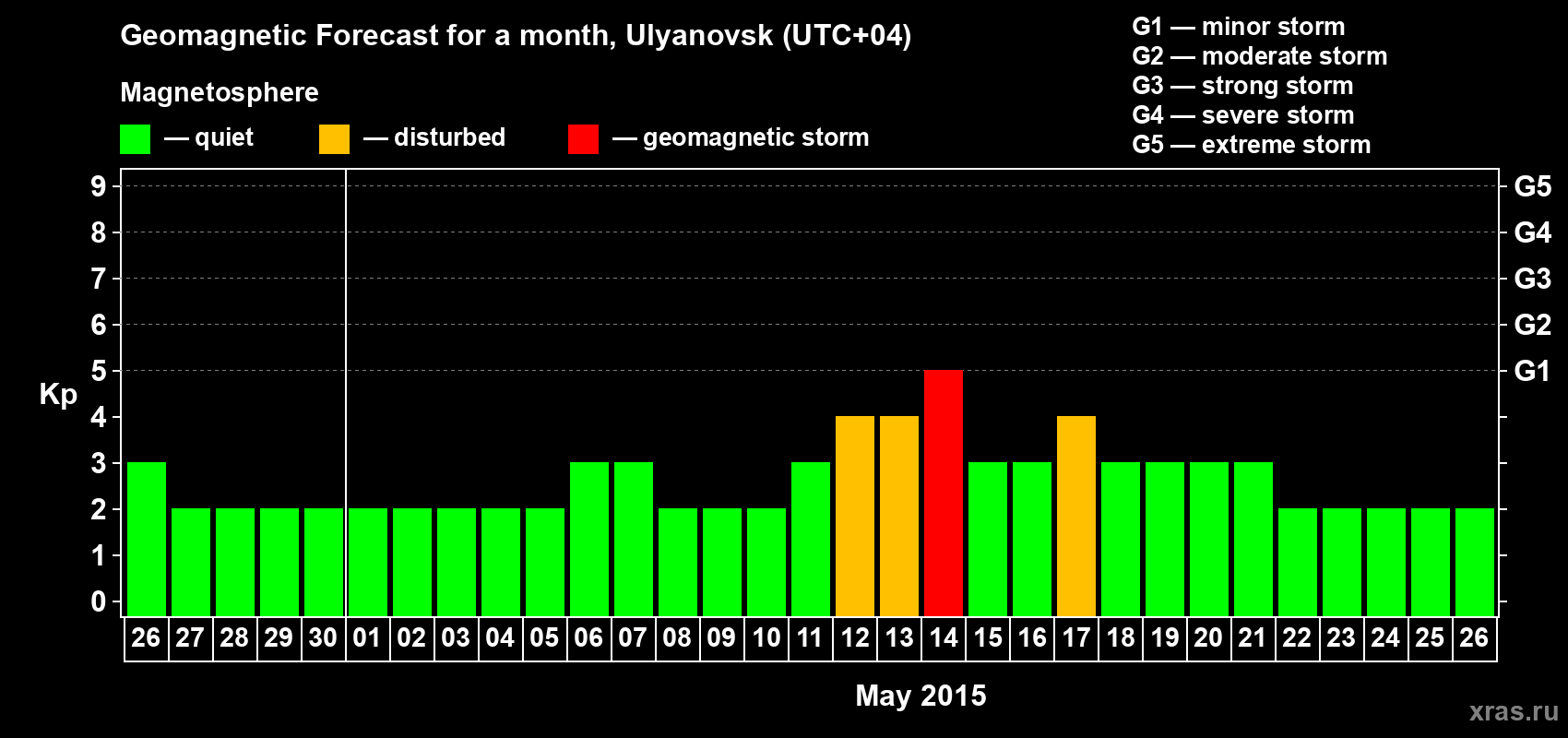1568x738 pixels.
Task: Select the orange bar for day 13
Action: [x=899, y=517]
